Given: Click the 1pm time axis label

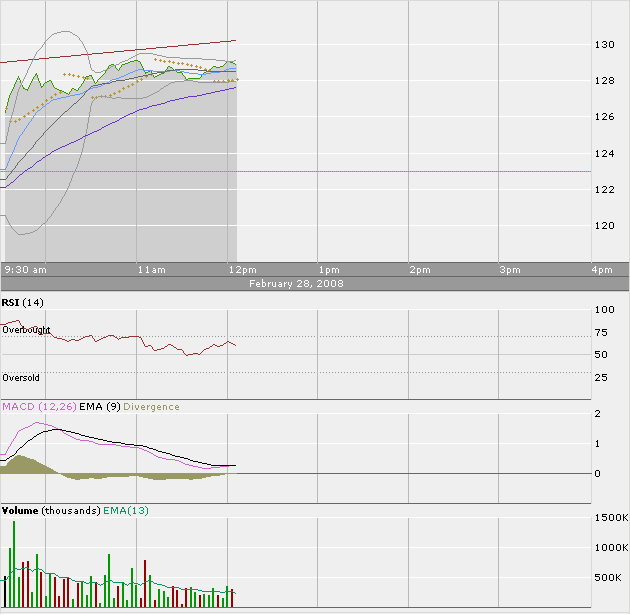Looking at the screenshot, I should point(329,270).
